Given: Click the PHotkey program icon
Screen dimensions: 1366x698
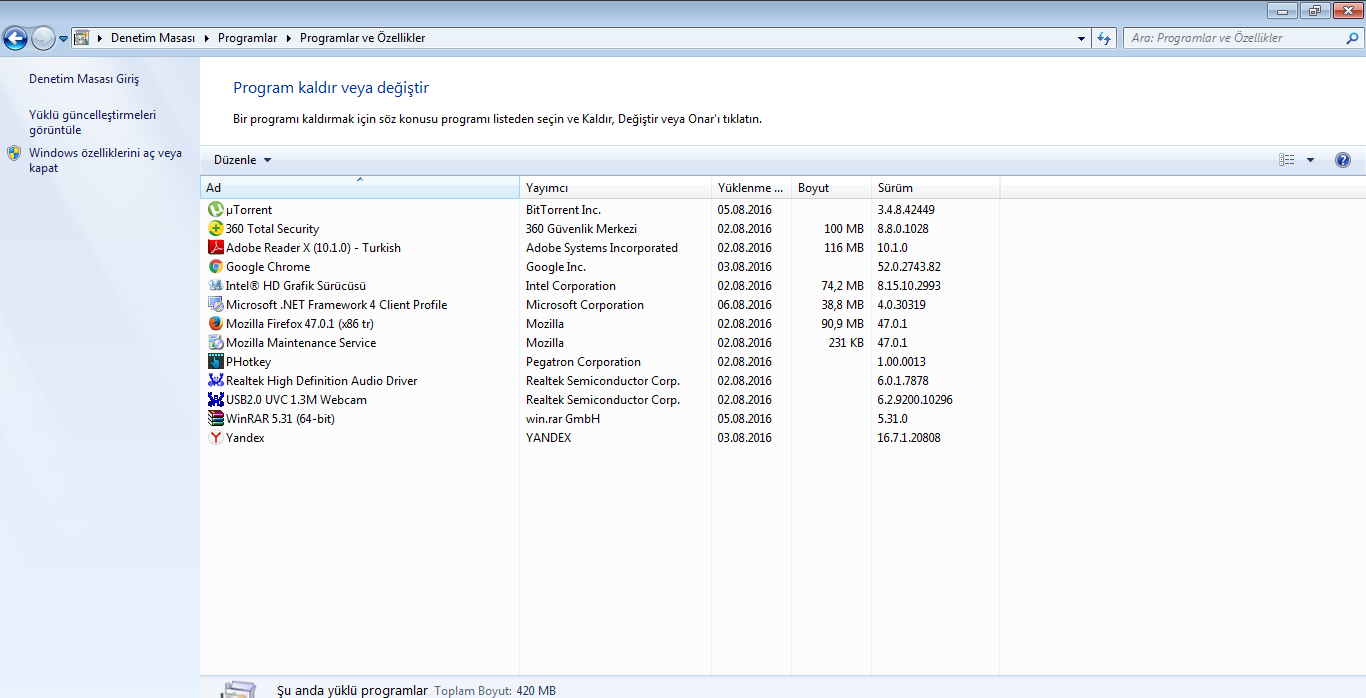Looking at the screenshot, I should pos(216,362).
